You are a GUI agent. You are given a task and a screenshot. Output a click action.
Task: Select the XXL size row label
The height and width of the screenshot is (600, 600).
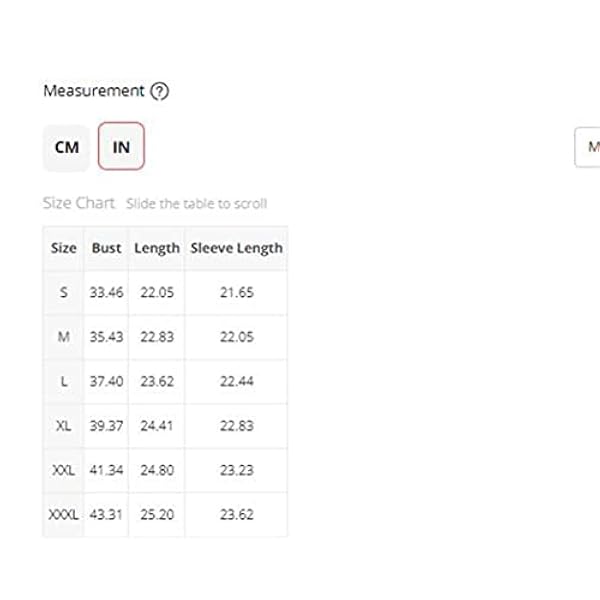63,470
